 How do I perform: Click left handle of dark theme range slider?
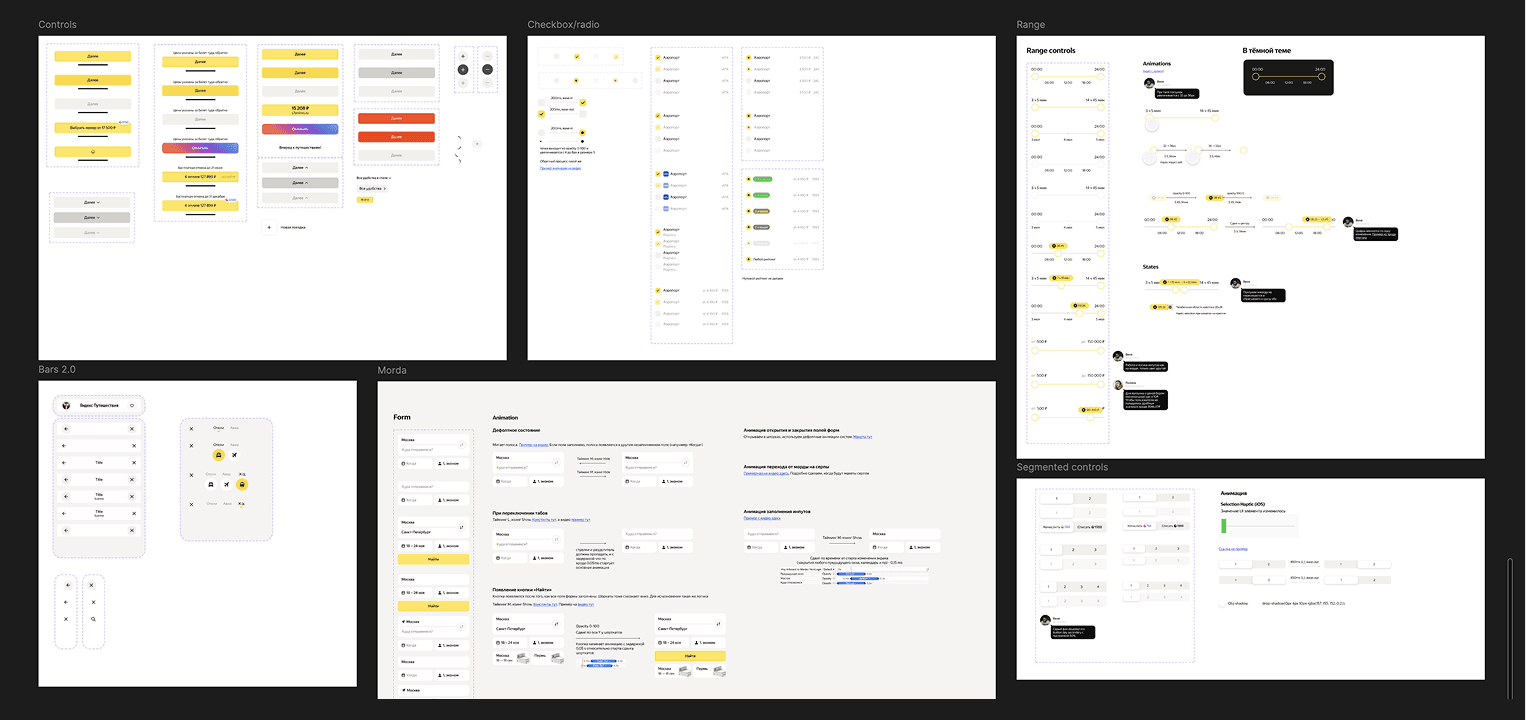coord(1254,76)
